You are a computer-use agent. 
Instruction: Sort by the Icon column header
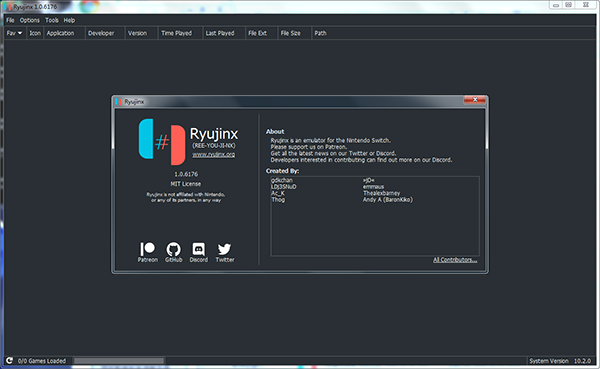(x=35, y=33)
